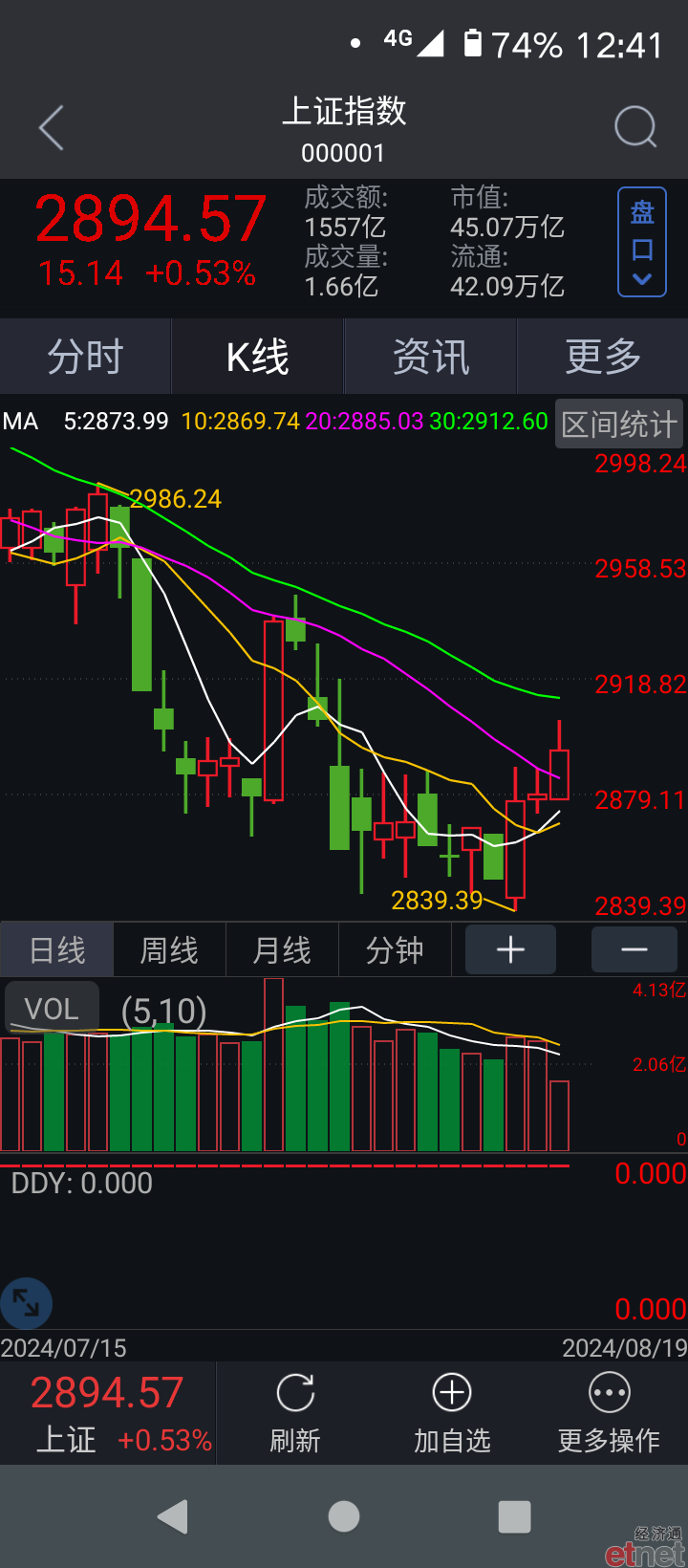The width and height of the screenshot is (688, 1568).
Task: Zoom in chart with plus button
Action: tap(510, 949)
